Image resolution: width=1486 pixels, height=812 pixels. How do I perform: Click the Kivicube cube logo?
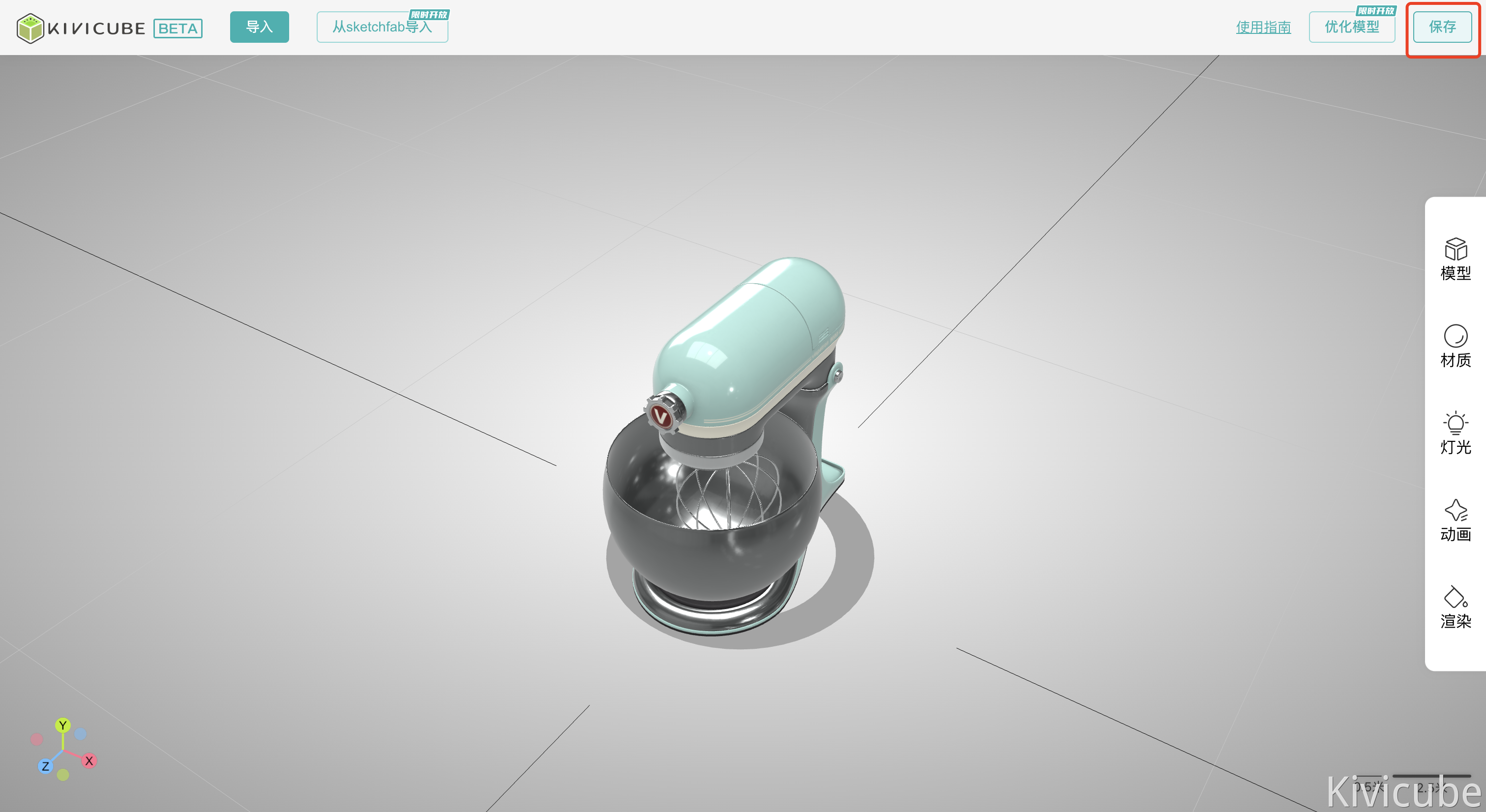(x=30, y=28)
